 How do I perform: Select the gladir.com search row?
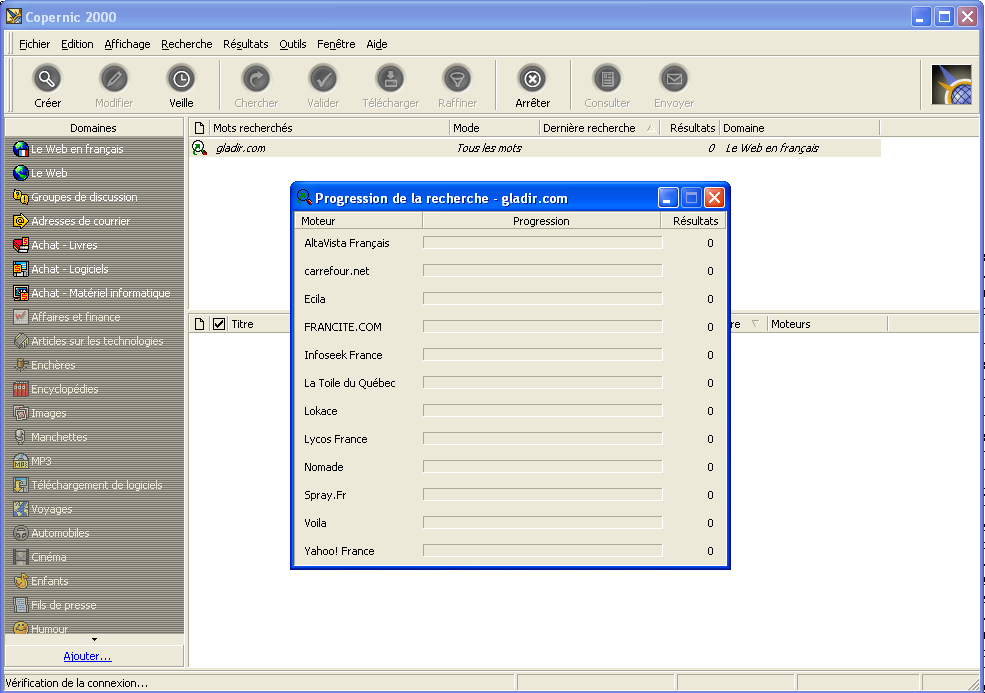pos(240,148)
